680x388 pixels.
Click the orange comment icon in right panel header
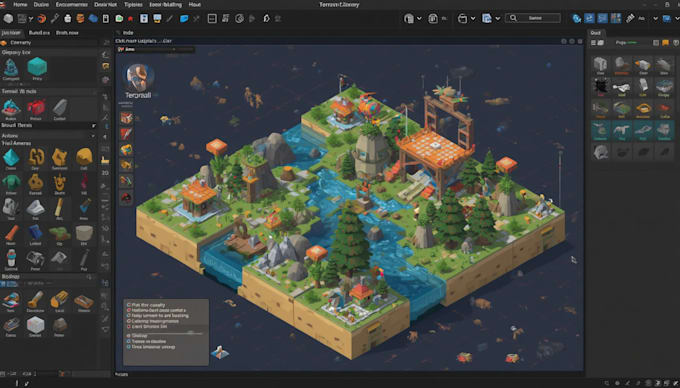665,43
